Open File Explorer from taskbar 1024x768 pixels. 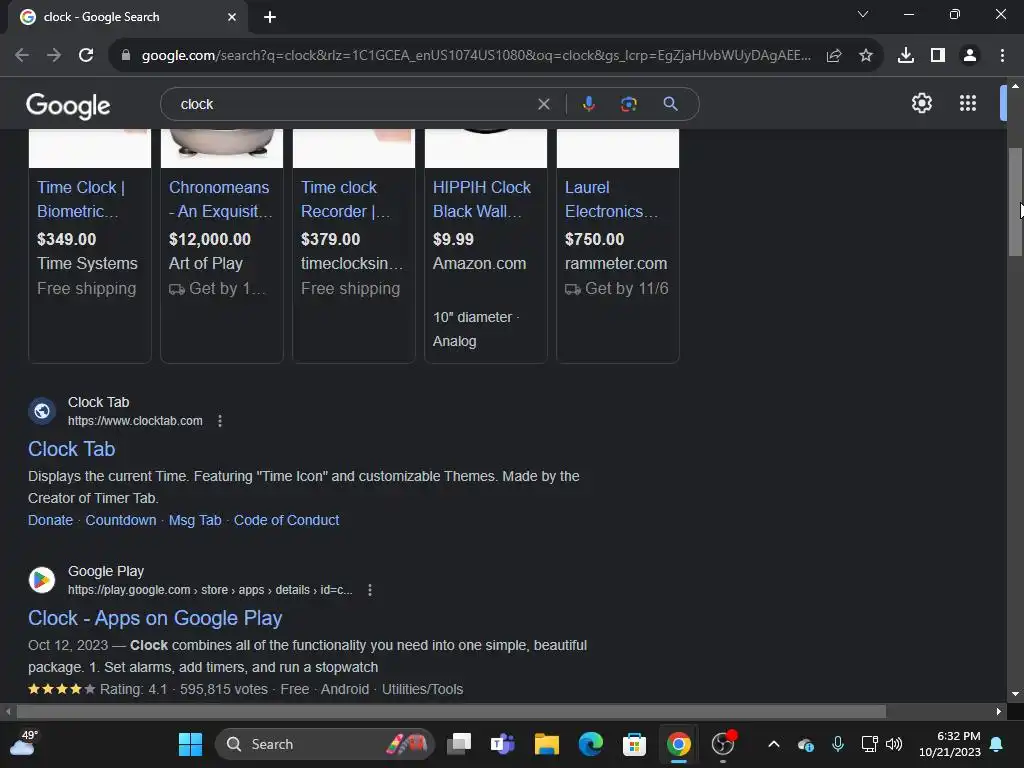pos(547,744)
